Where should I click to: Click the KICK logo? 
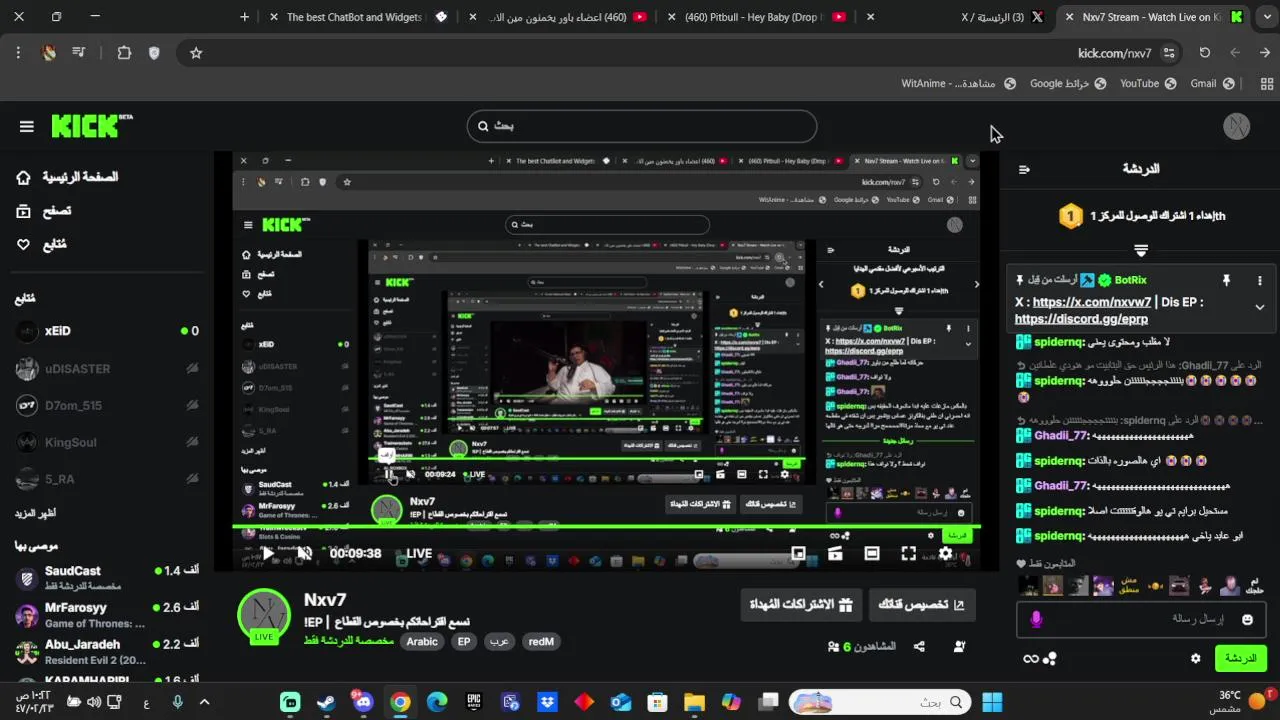[x=91, y=125]
